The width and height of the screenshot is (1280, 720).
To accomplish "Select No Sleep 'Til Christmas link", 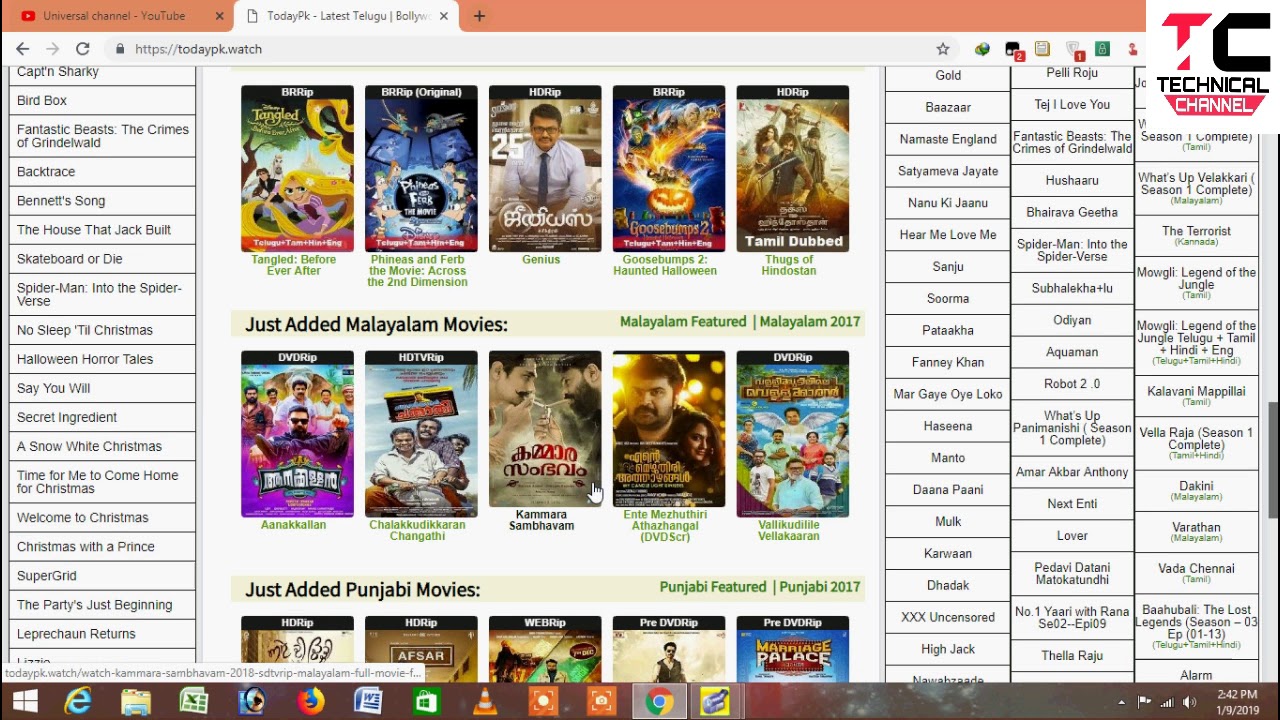I will 85,330.
